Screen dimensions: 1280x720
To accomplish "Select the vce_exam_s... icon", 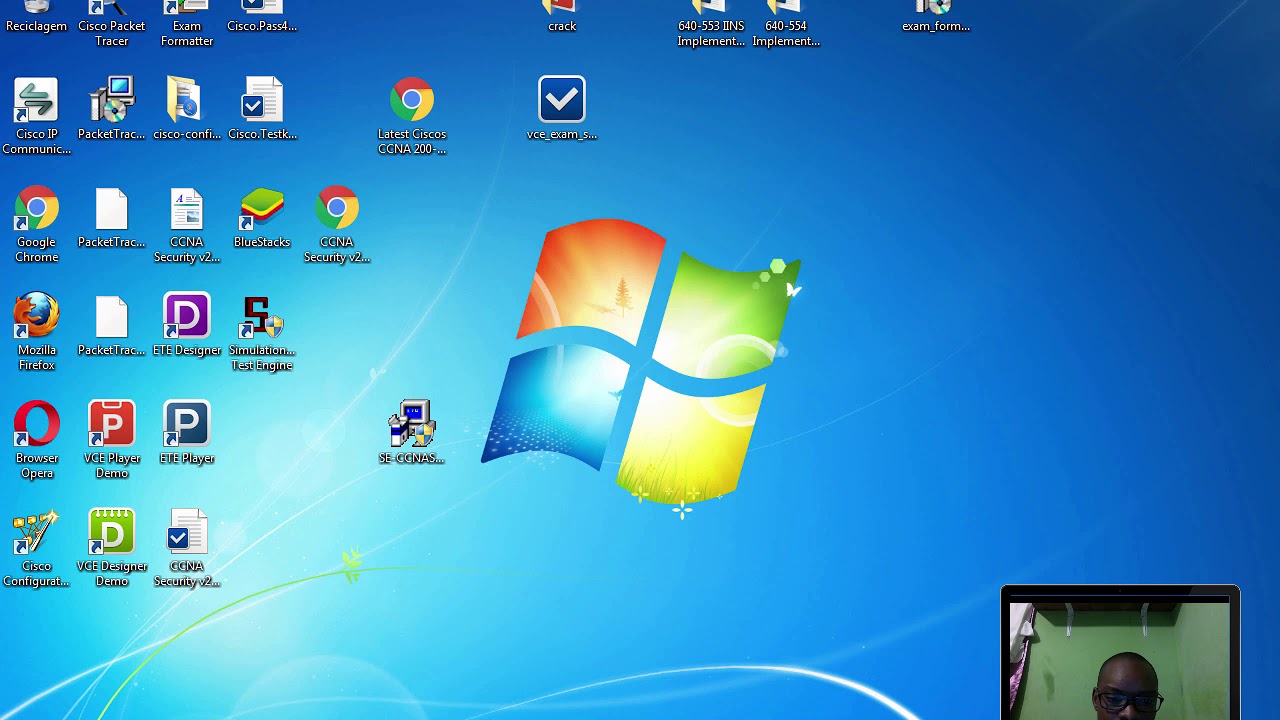I will pyautogui.click(x=562, y=108).
